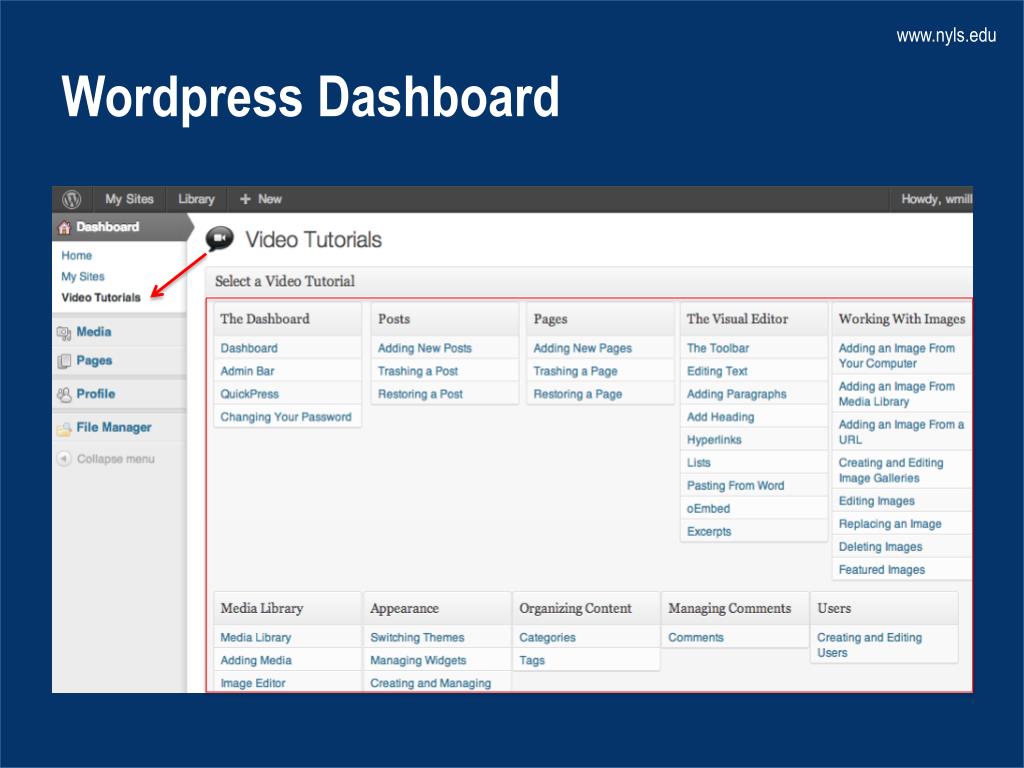This screenshot has width=1024, height=768.
Task: Open Pasting From Word tutorial
Action: tap(735, 485)
